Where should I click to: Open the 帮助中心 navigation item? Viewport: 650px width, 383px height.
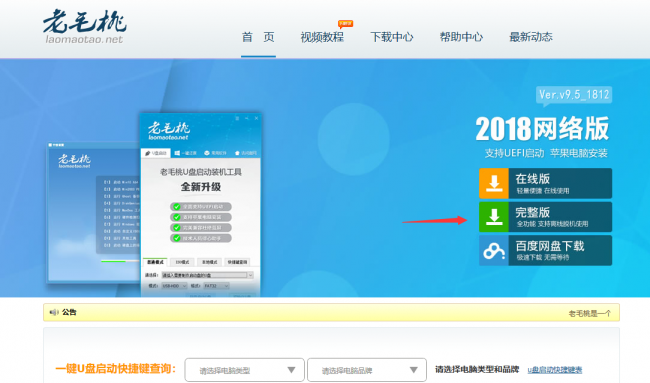pos(461,37)
